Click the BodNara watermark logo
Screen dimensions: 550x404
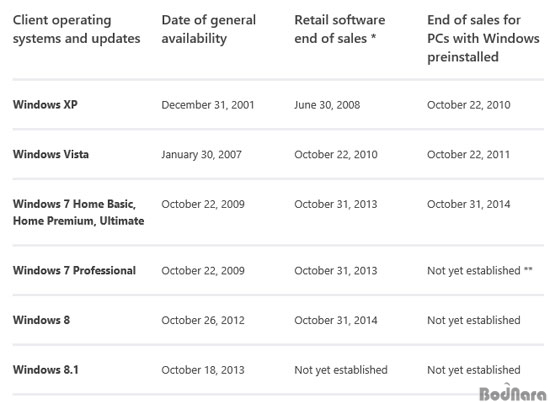pyautogui.click(x=512, y=392)
